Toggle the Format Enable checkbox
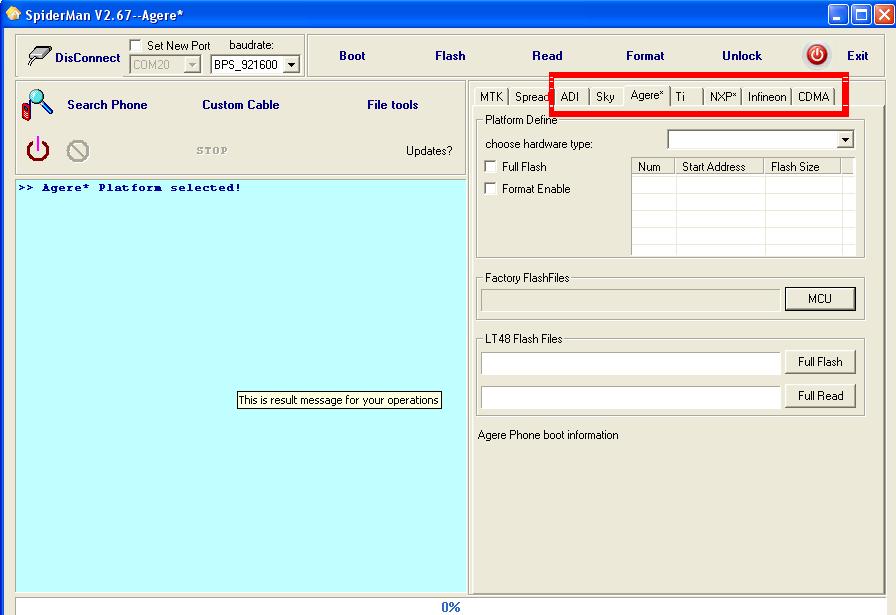The width and height of the screenshot is (896, 615). click(x=490, y=189)
